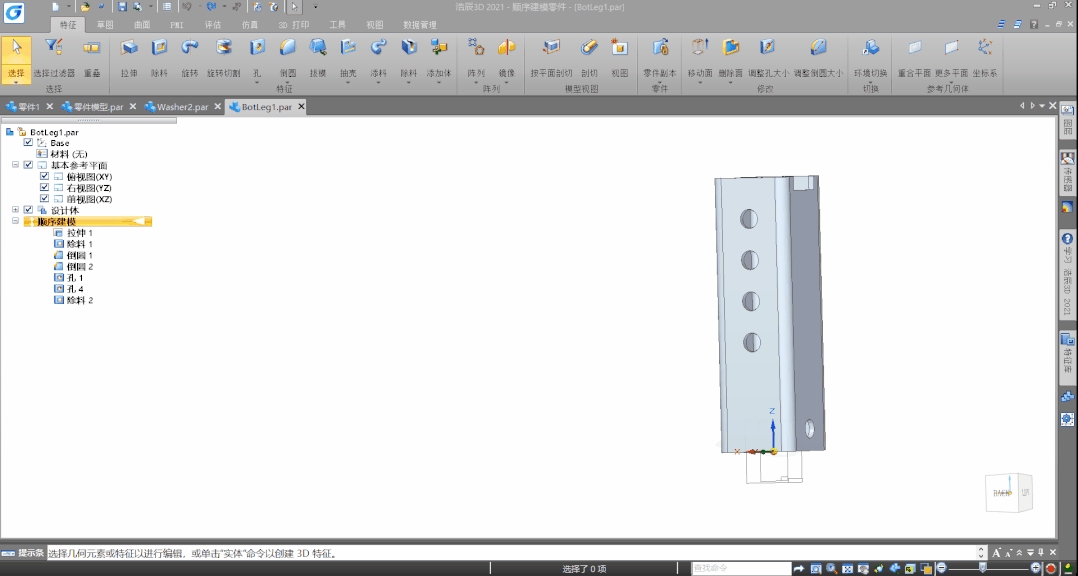
Task: Switch to the 草图 (Sketch) ribbon tab
Action: (104, 25)
